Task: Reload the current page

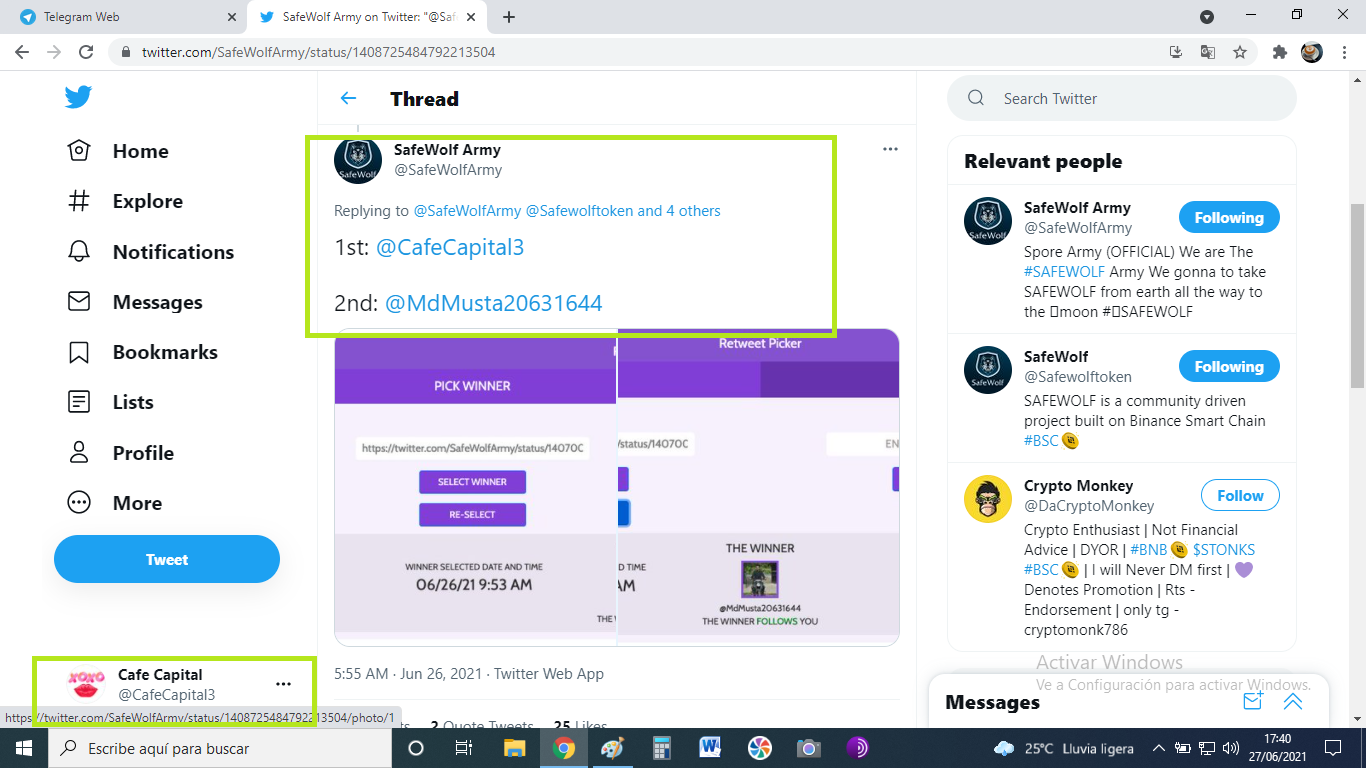Action: 86,52
